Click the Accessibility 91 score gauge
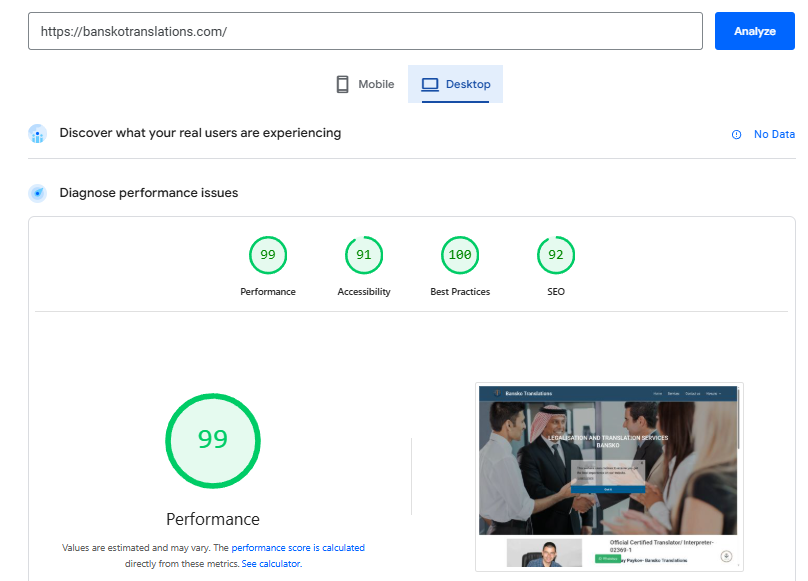This screenshot has height=581, width=808. (x=364, y=255)
